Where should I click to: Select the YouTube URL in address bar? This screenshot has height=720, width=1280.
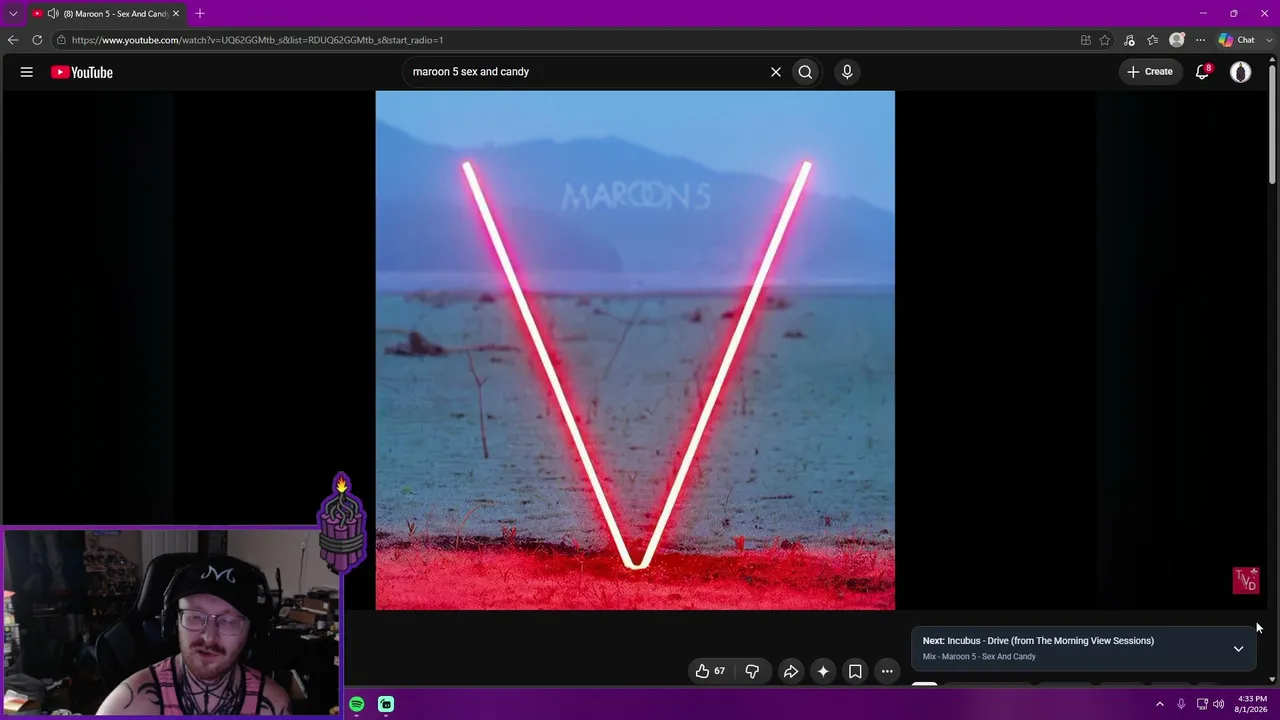pos(257,40)
